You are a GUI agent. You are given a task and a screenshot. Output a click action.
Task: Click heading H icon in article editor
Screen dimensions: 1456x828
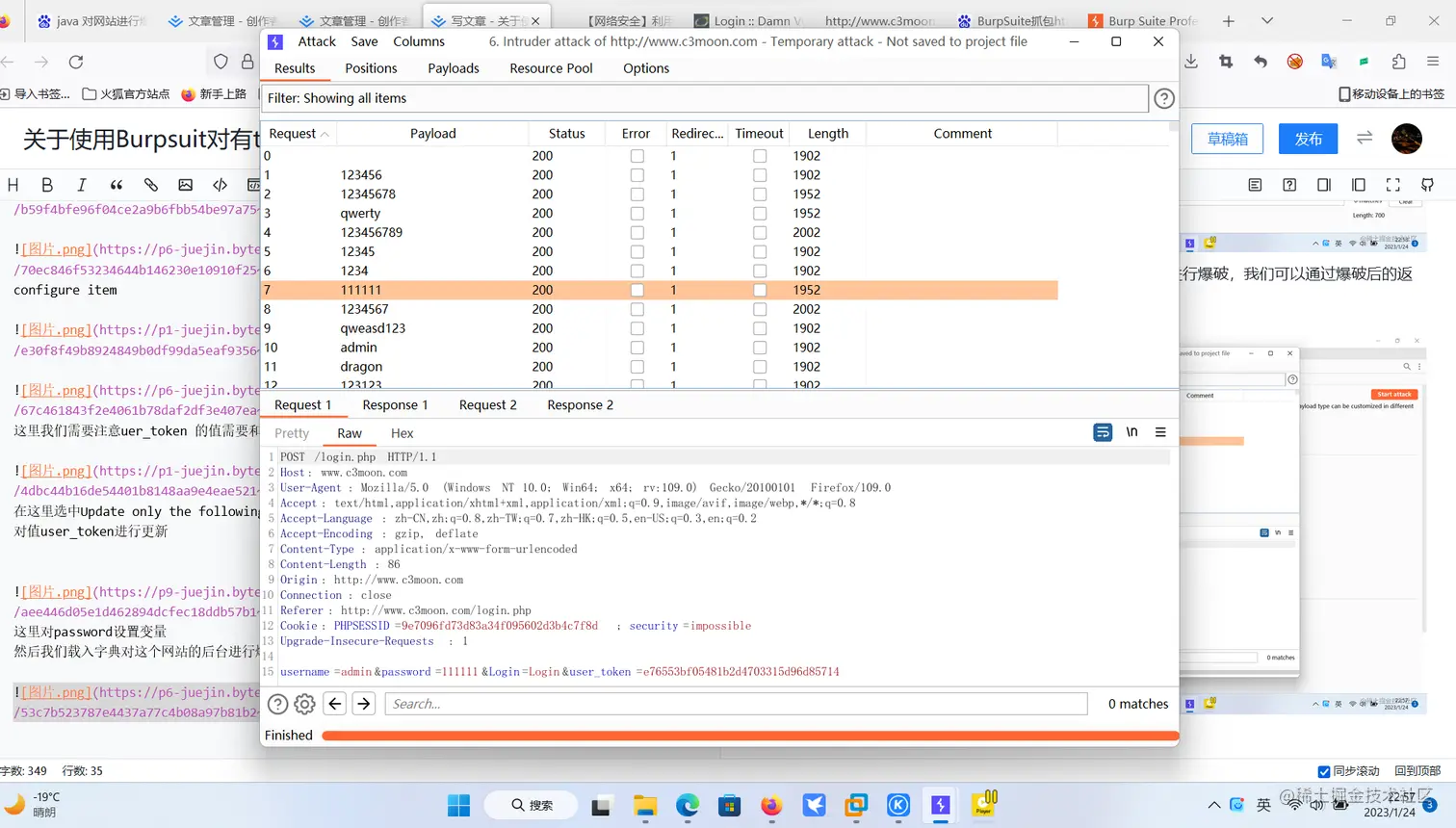click(x=13, y=185)
